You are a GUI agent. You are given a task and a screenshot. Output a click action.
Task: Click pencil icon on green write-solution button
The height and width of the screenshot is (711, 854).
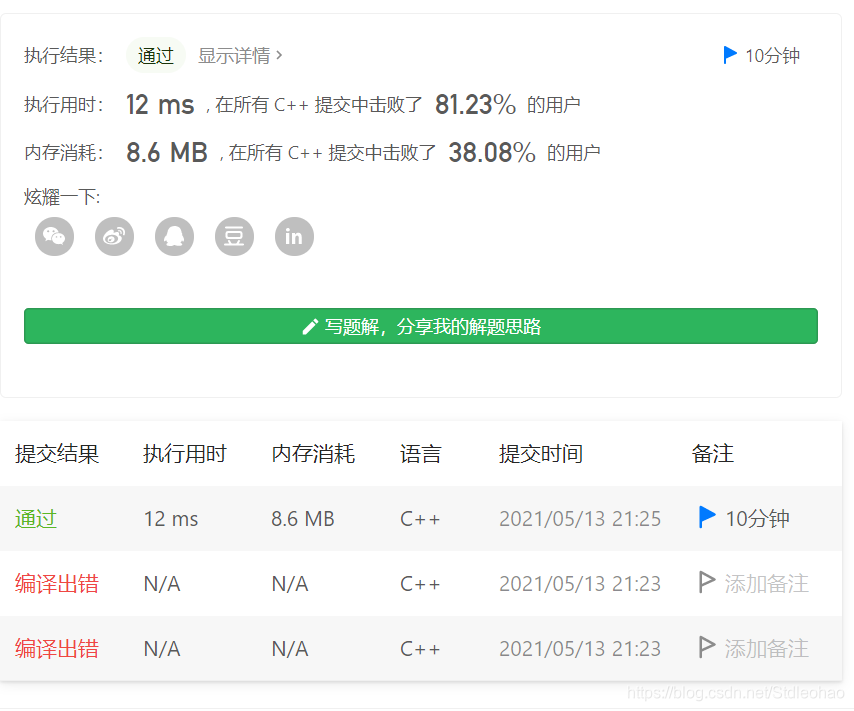(310, 326)
